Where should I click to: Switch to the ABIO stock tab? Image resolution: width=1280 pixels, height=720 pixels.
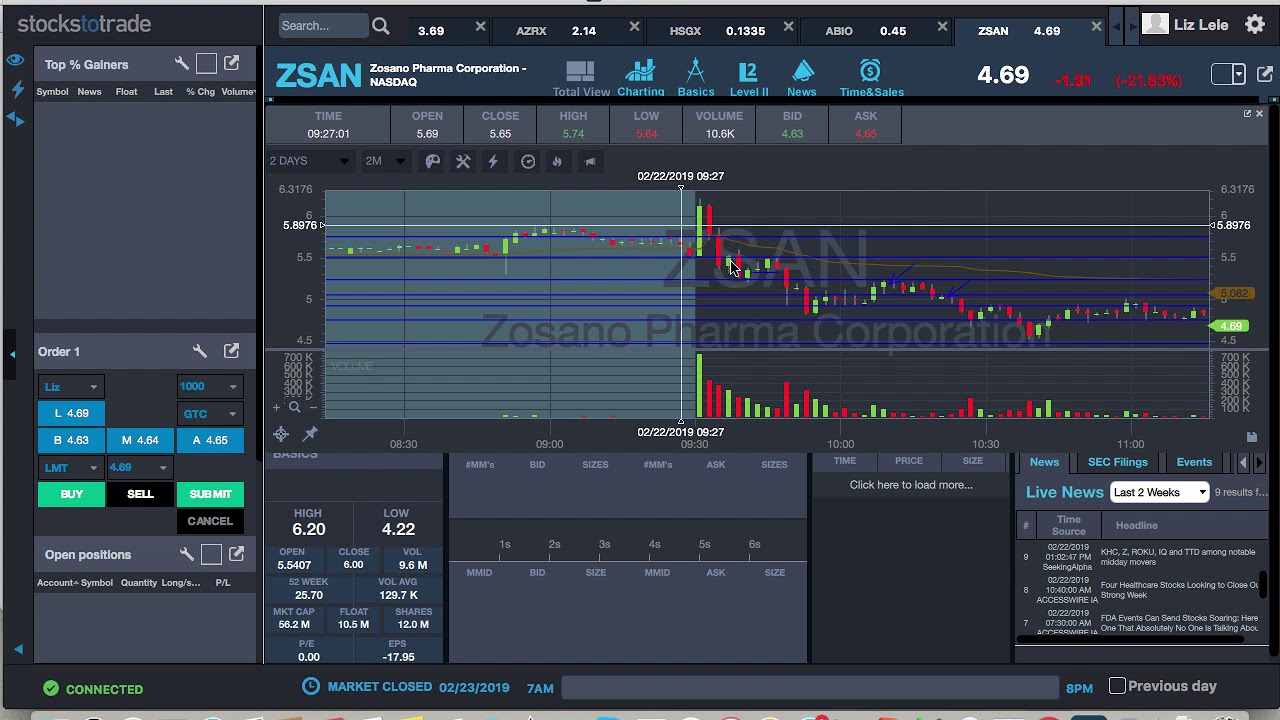click(x=865, y=31)
